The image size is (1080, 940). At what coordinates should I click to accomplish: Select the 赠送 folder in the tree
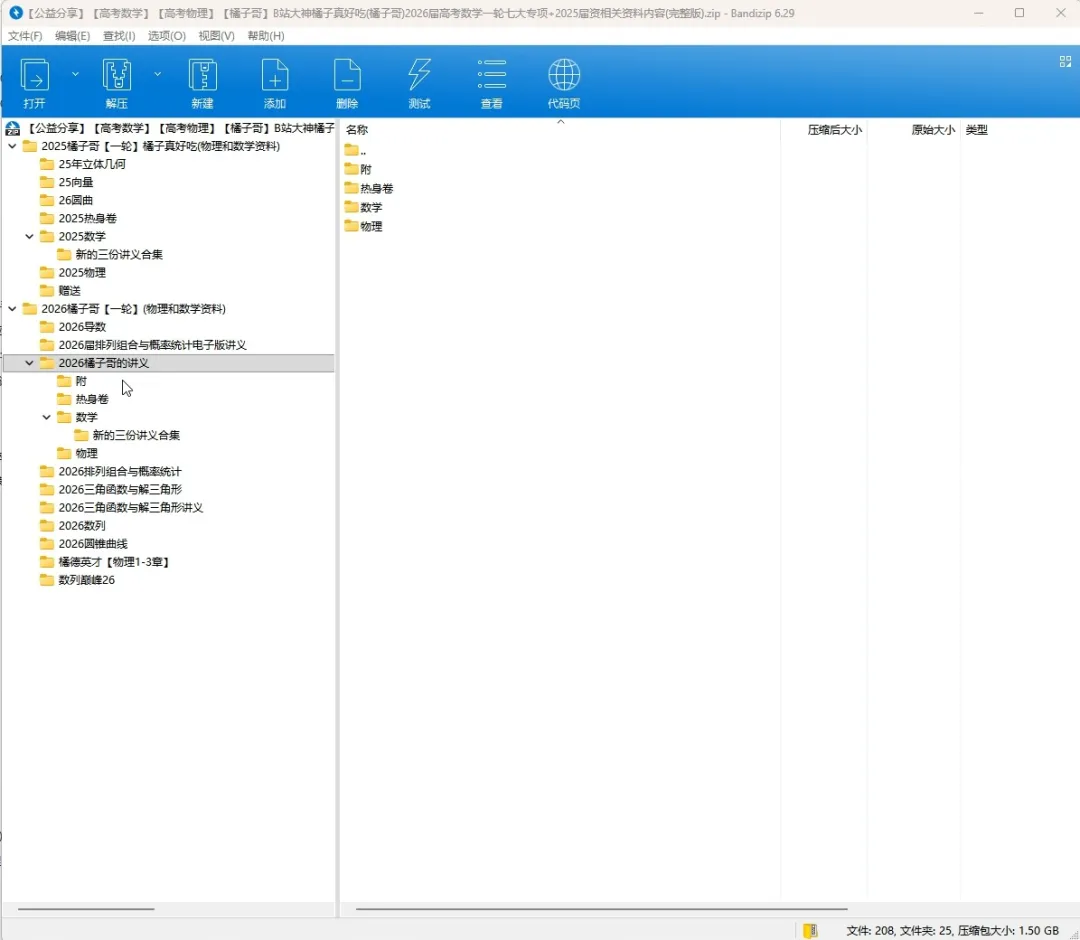(x=61, y=291)
